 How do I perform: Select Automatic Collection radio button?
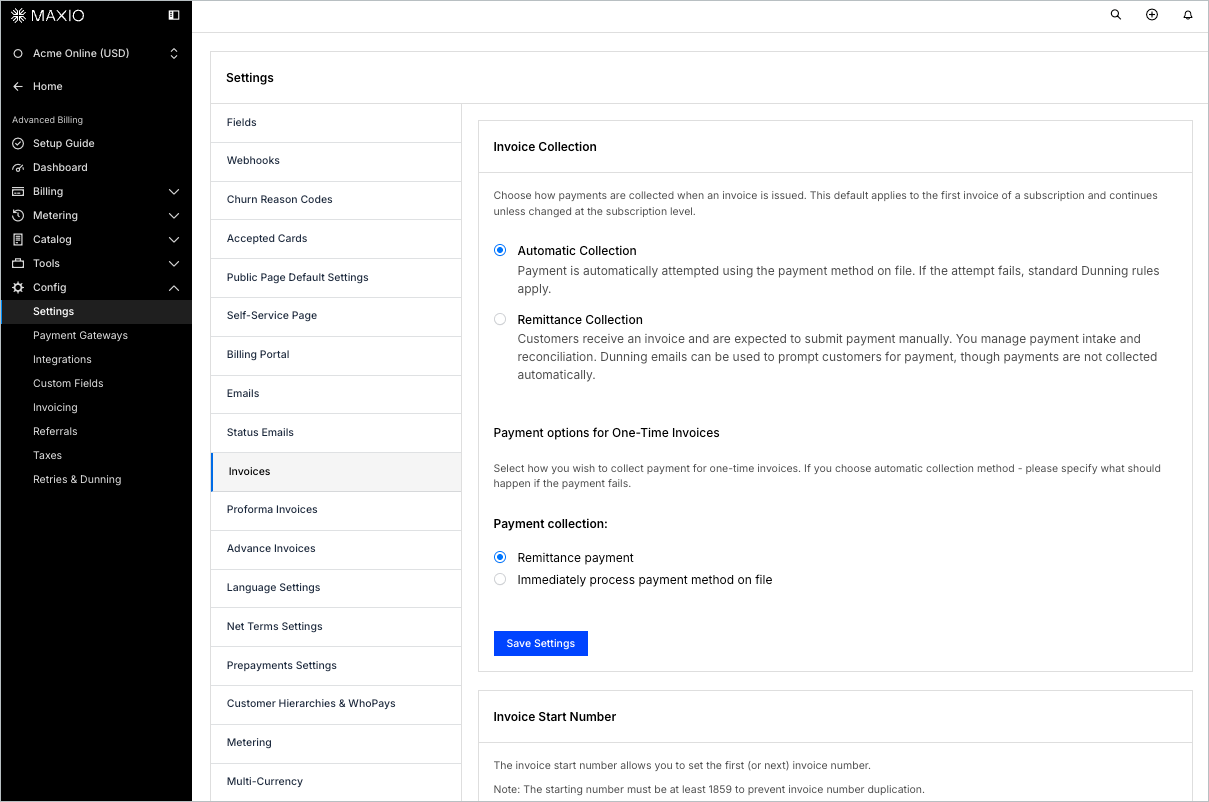point(500,250)
